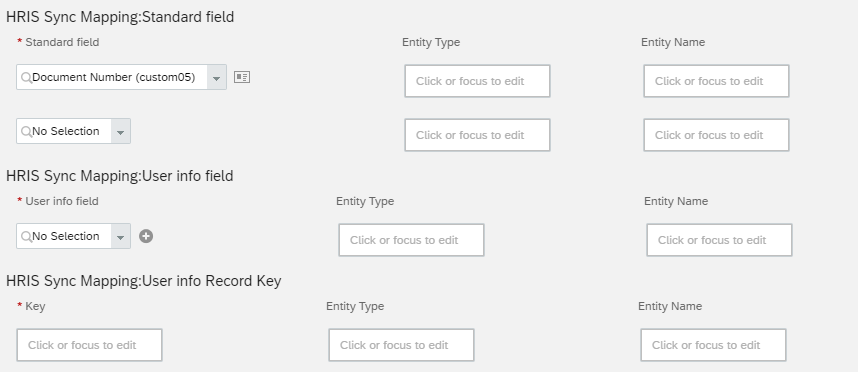
Task: Click No Selection text in User info field combo
Action: pos(66,236)
